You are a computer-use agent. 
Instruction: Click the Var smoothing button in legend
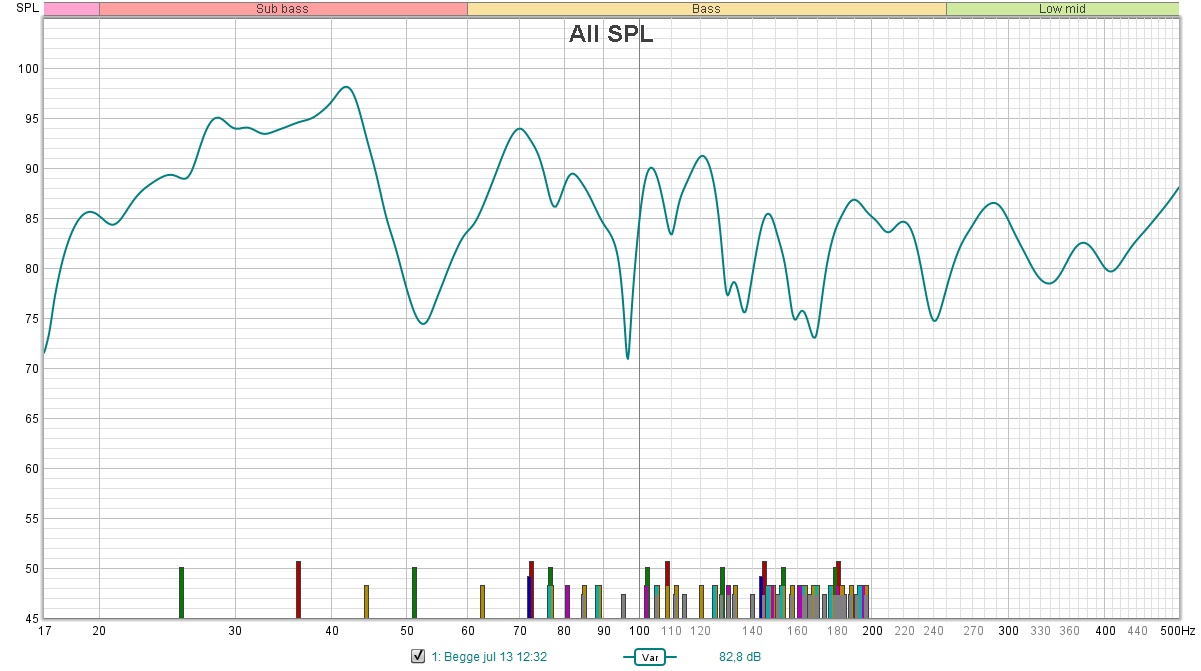[649, 657]
